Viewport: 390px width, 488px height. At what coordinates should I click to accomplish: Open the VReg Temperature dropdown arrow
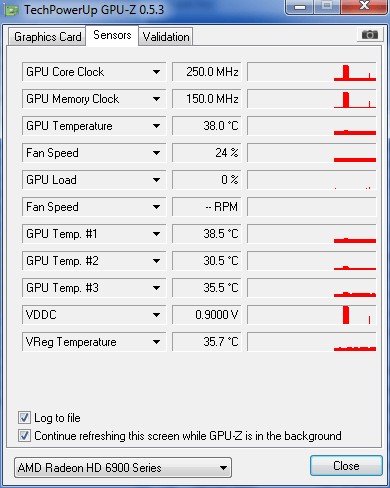156,342
